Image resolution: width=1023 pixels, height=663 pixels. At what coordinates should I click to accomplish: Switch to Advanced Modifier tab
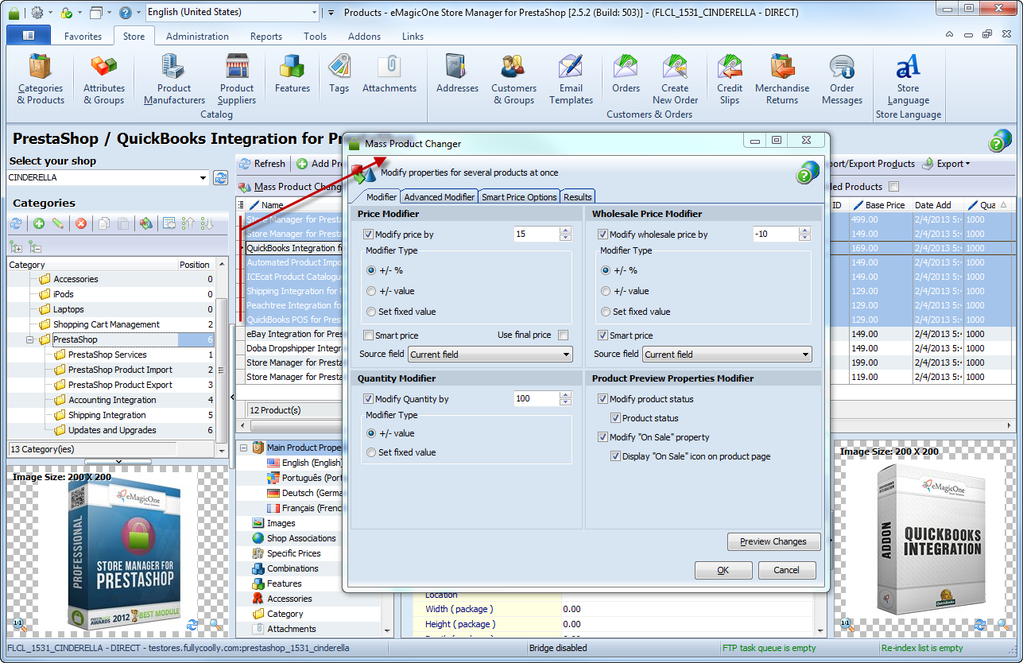pyautogui.click(x=439, y=197)
